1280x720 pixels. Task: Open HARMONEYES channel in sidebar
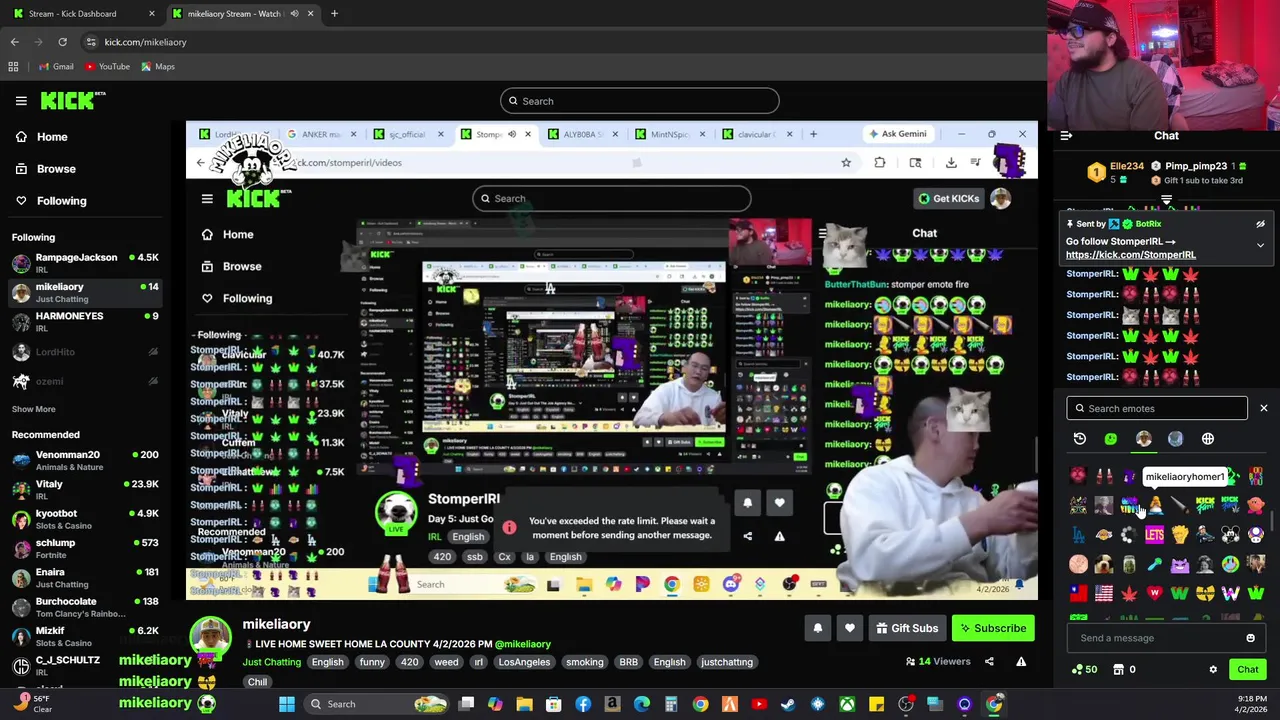[85, 321]
